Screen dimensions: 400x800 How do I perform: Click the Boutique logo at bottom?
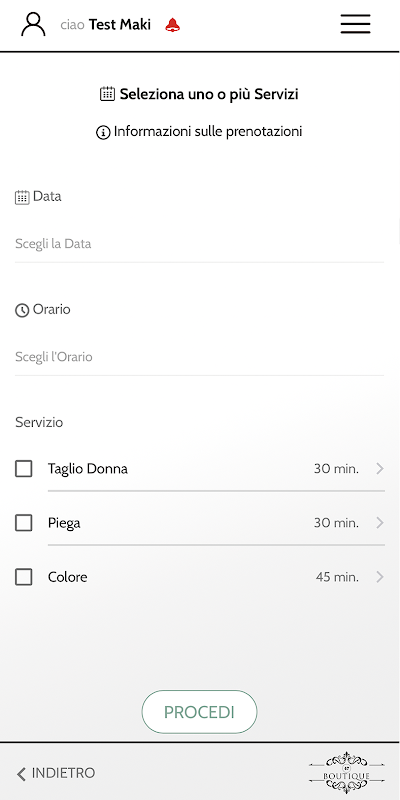coord(346,772)
